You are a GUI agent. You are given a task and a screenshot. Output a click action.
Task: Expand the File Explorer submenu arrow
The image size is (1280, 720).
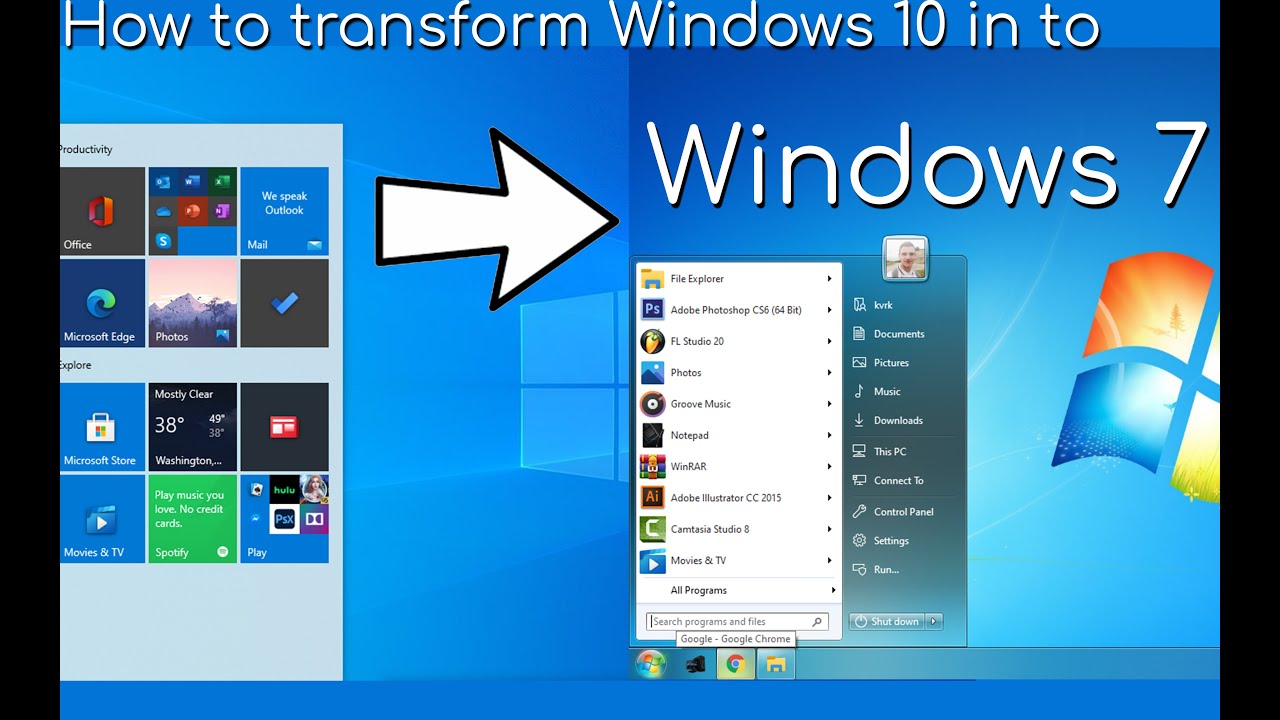(x=829, y=279)
